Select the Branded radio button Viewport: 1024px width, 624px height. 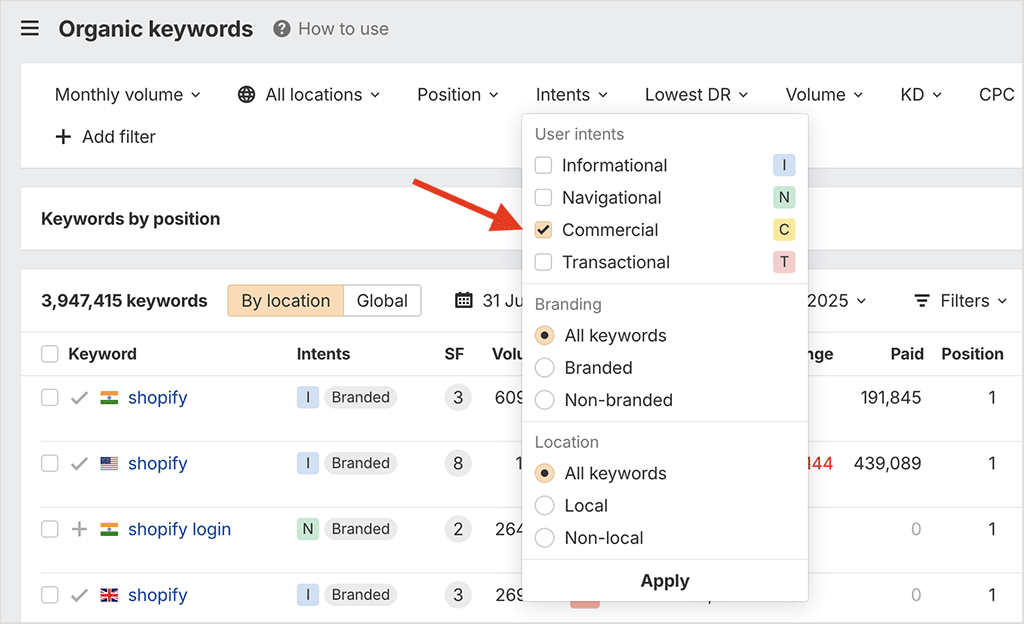[x=545, y=367]
